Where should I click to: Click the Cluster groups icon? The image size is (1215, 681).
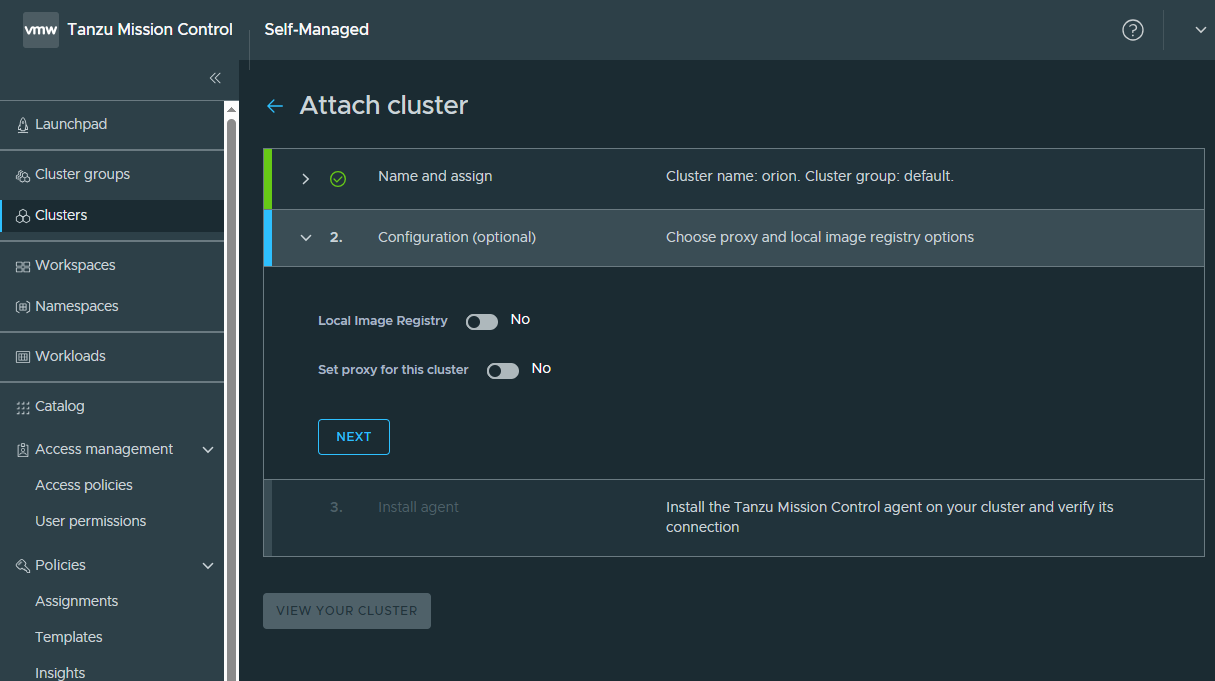pyautogui.click(x=23, y=175)
